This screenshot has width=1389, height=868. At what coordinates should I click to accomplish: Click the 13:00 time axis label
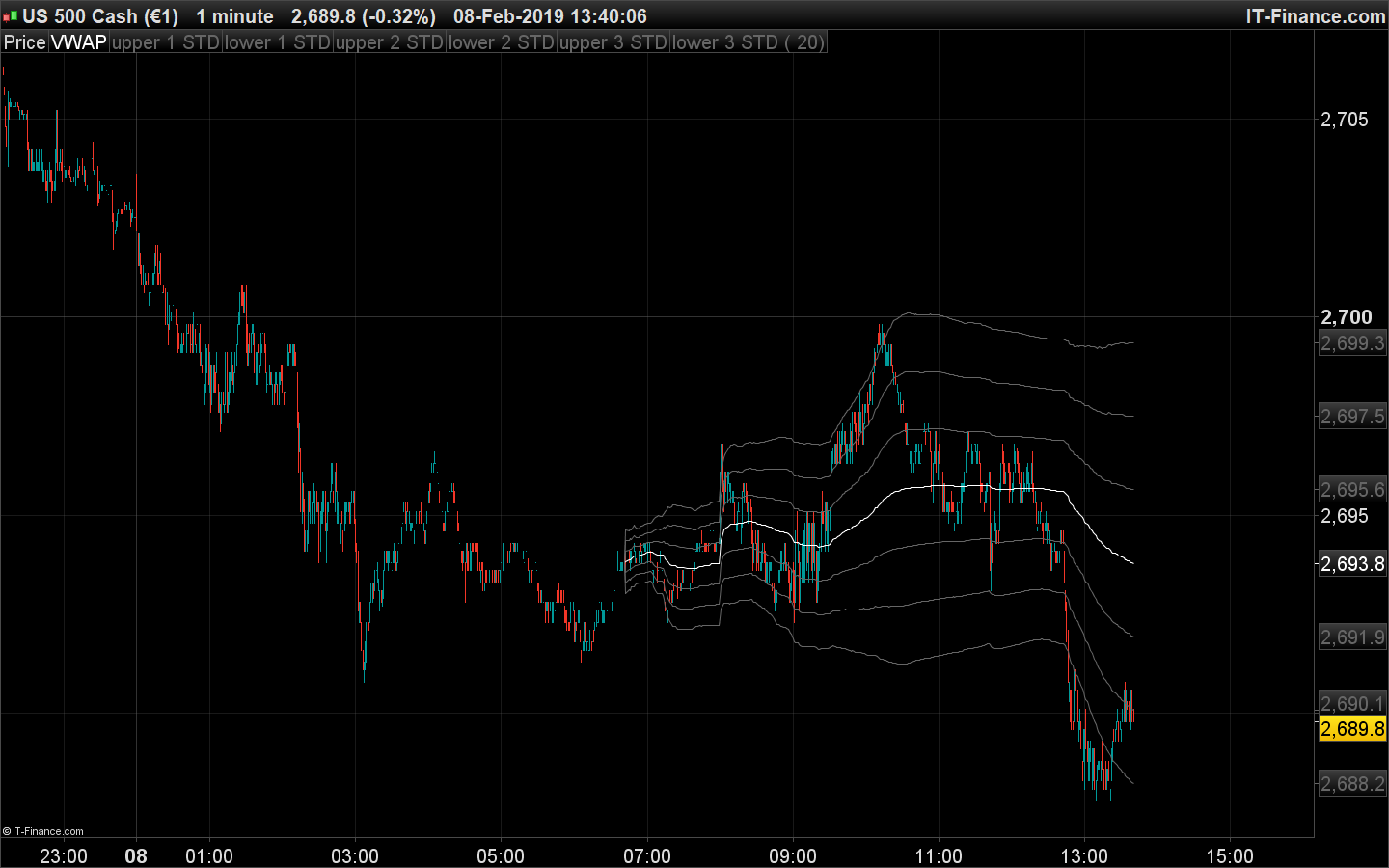tap(1084, 856)
